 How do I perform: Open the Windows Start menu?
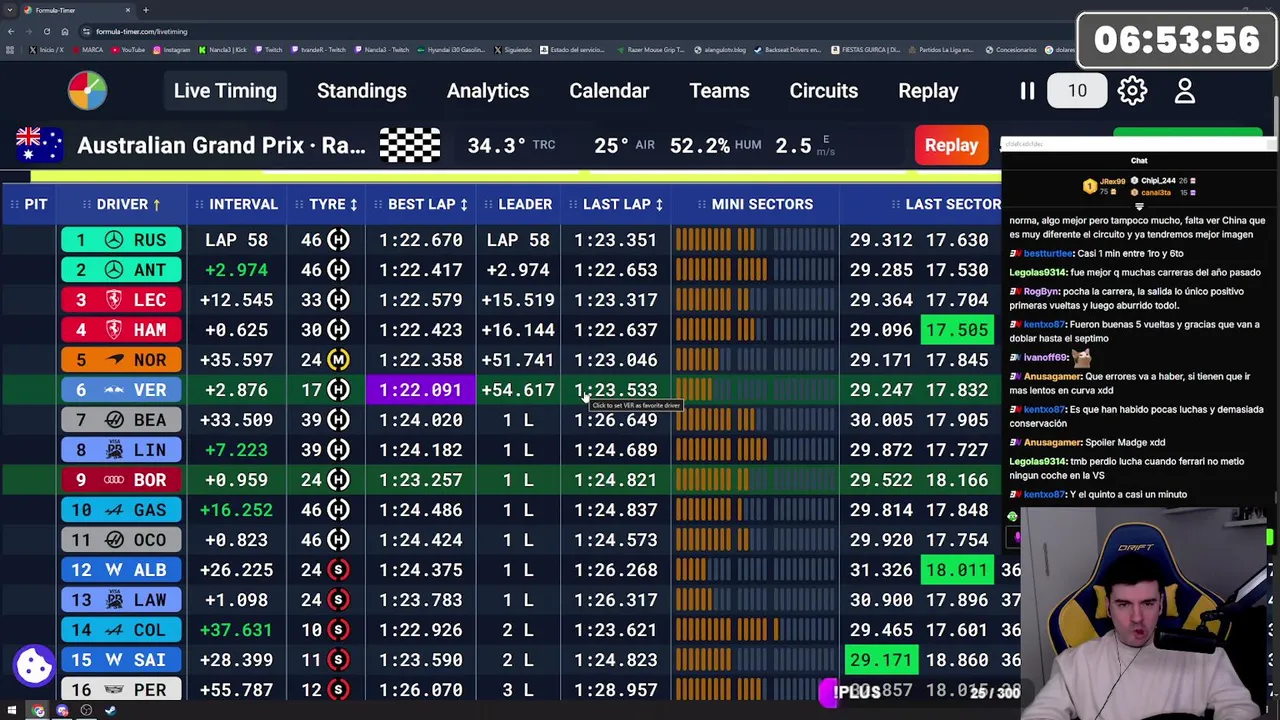tap(12, 711)
